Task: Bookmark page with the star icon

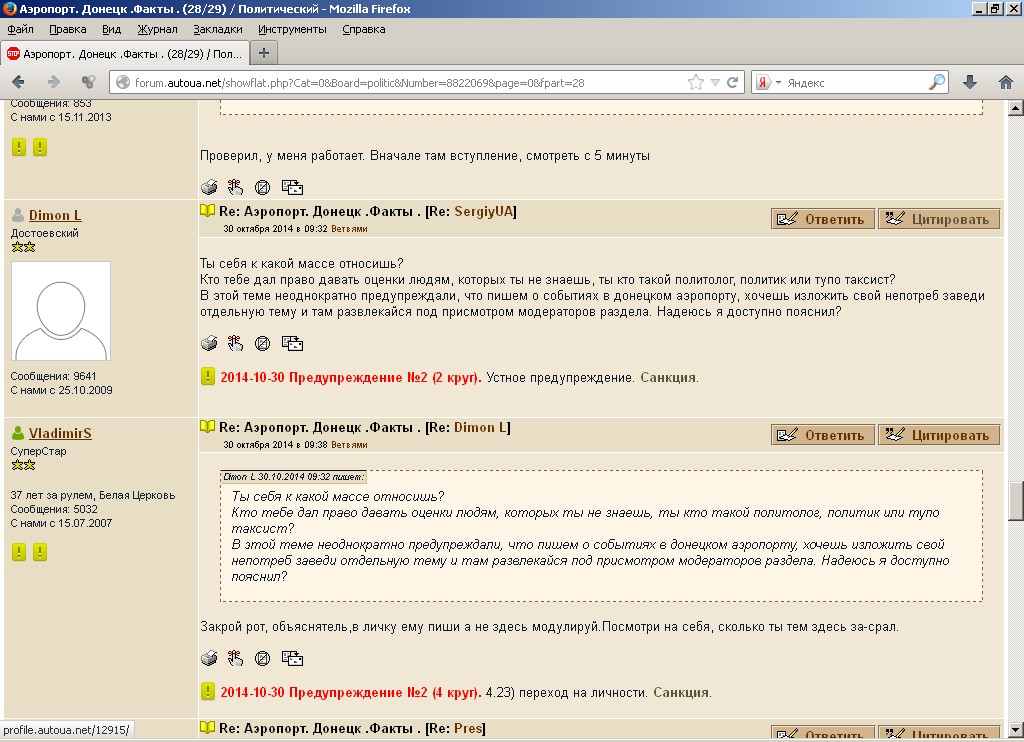Action: click(x=696, y=82)
